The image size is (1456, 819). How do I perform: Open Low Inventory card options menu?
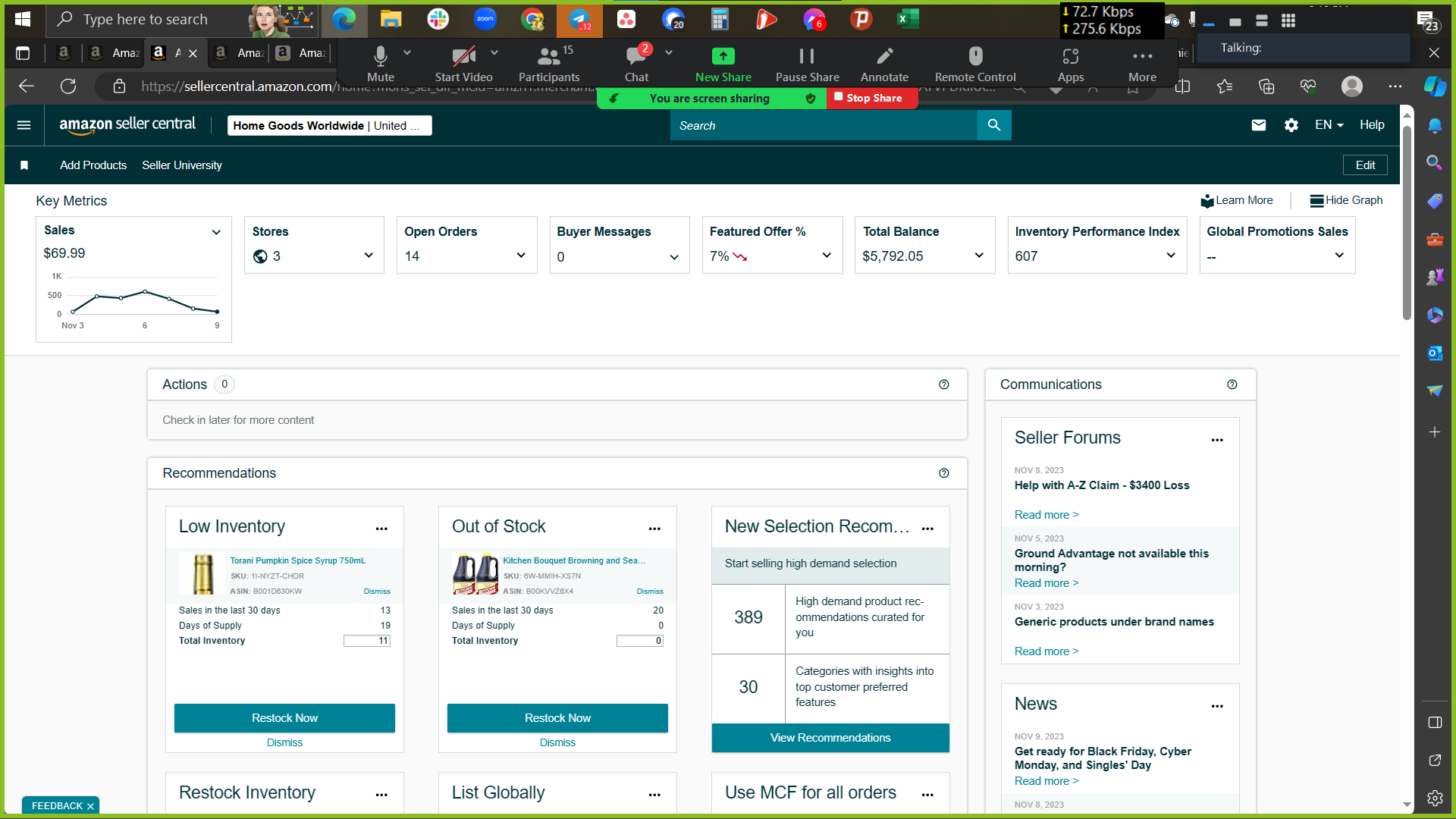(381, 529)
